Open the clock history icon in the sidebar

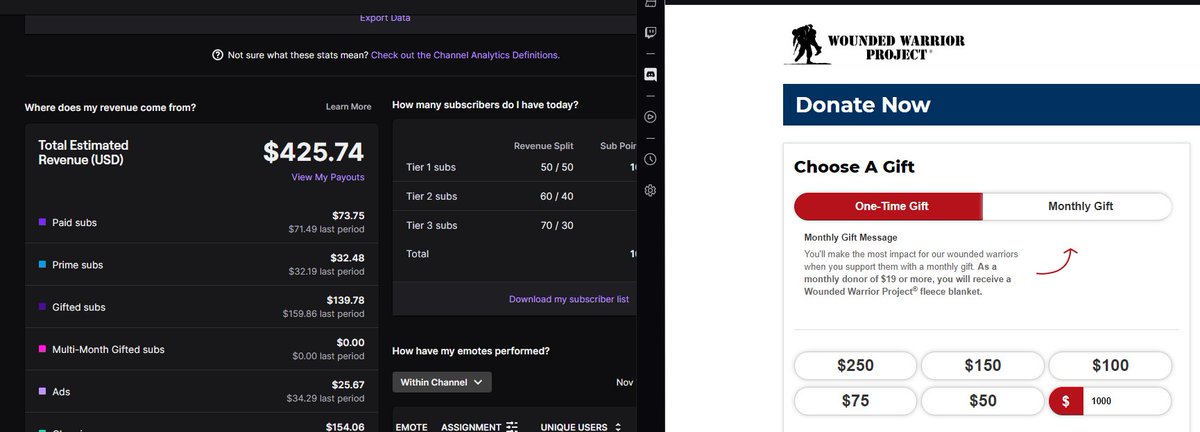tap(650, 159)
